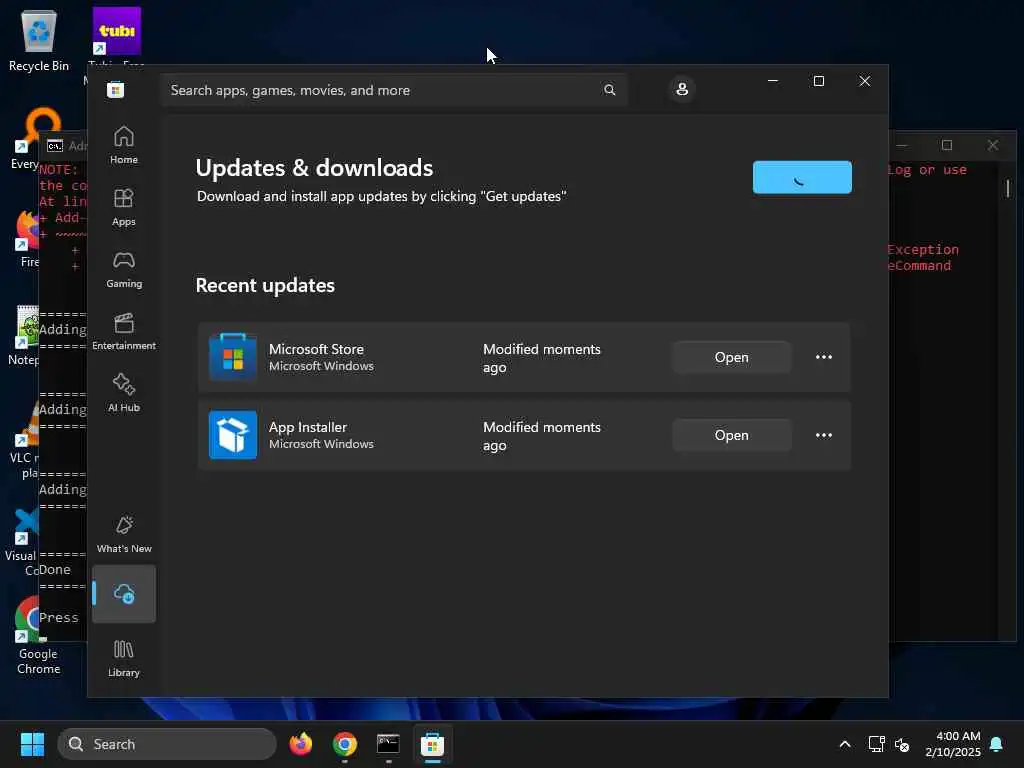Open muted volume tray icon
Image resolution: width=1024 pixels, height=768 pixels.
click(902, 744)
